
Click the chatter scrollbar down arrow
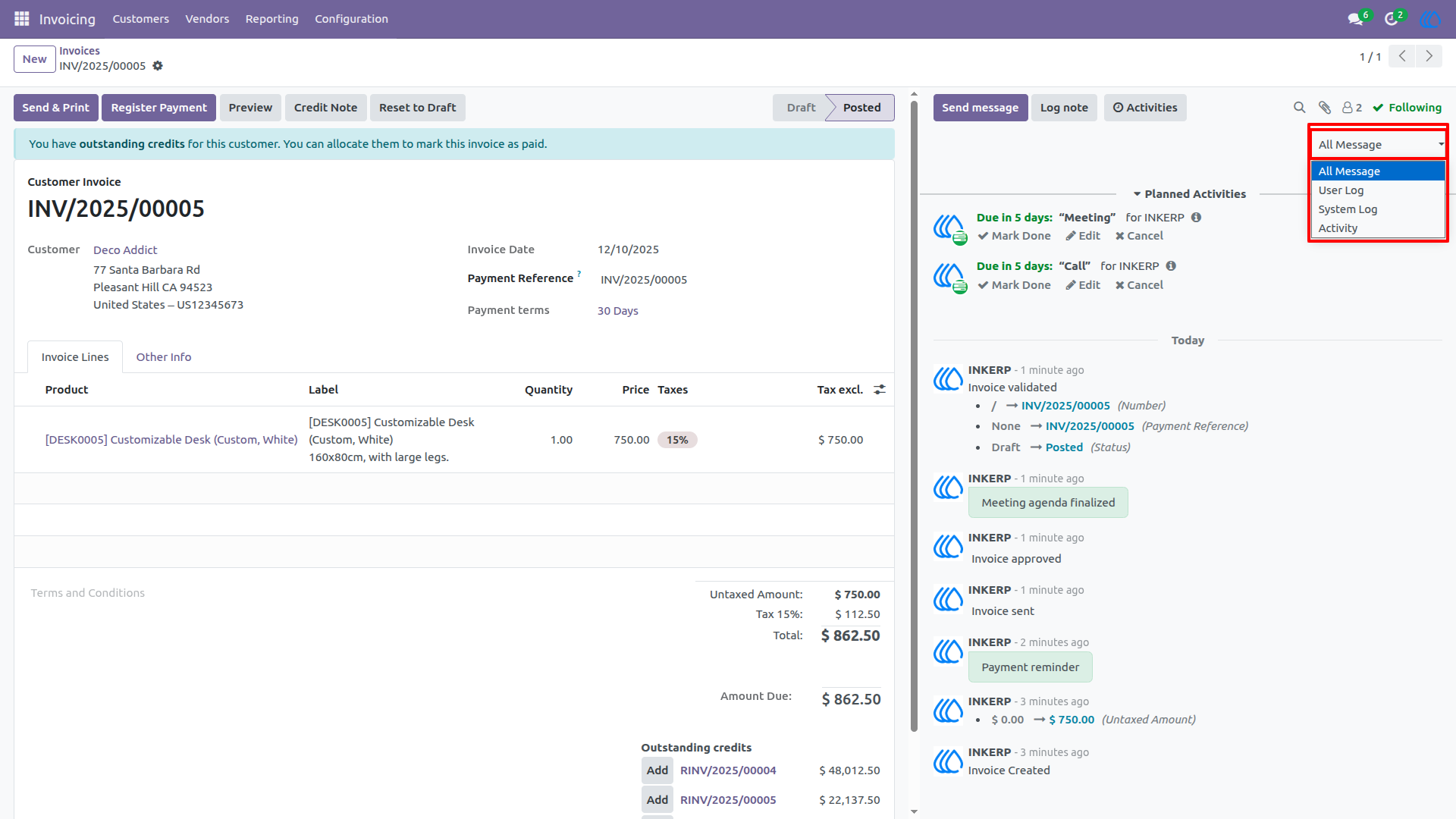point(914,811)
